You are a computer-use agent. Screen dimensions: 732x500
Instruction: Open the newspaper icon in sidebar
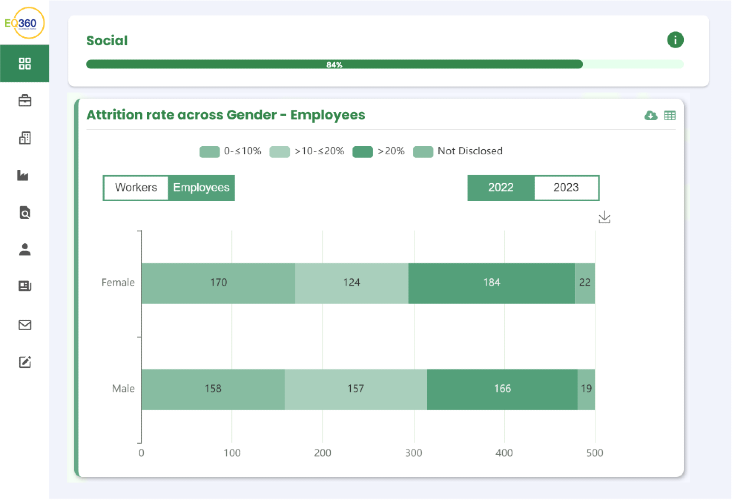click(25, 286)
